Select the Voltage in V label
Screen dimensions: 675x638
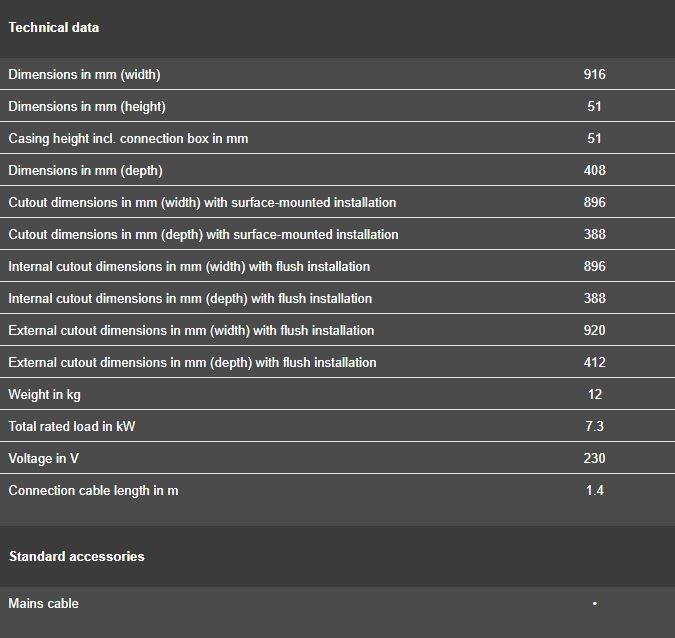[x=43, y=458]
